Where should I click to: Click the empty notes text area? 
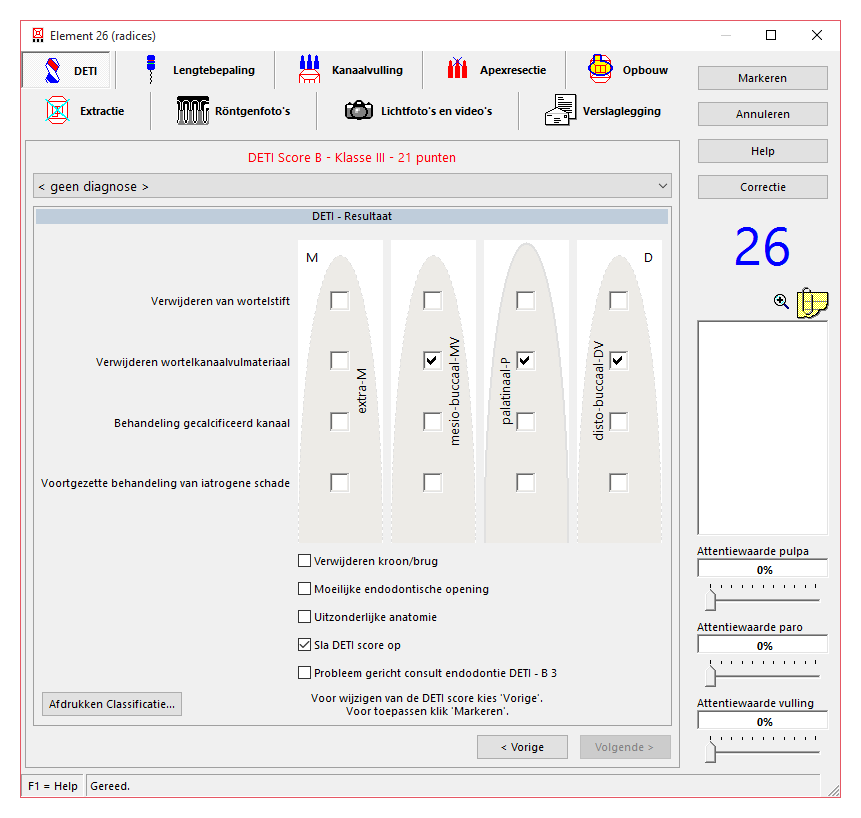(x=762, y=428)
